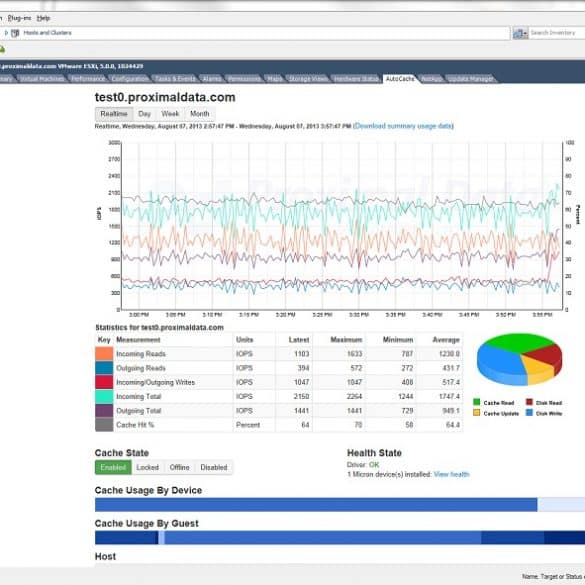Click the Outgoing Reads measurement label
The image size is (585, 585).
pyautogui.click(x=141, y=368)
